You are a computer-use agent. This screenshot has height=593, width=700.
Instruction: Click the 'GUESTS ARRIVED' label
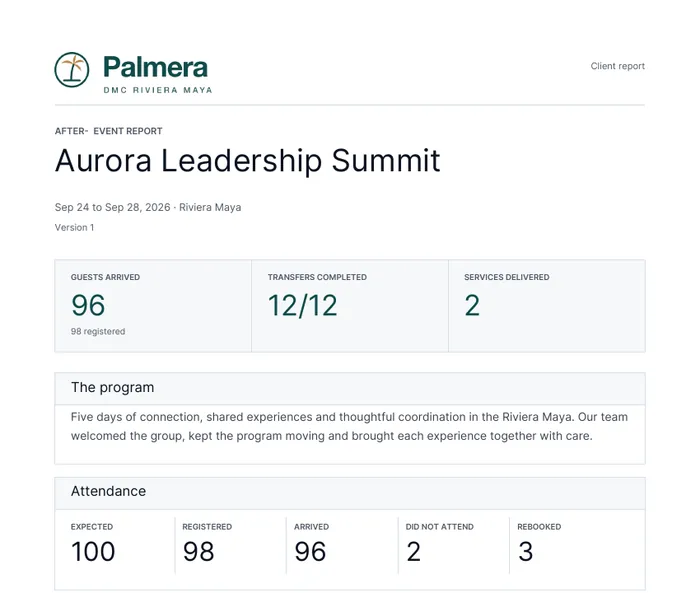point(105,277)
